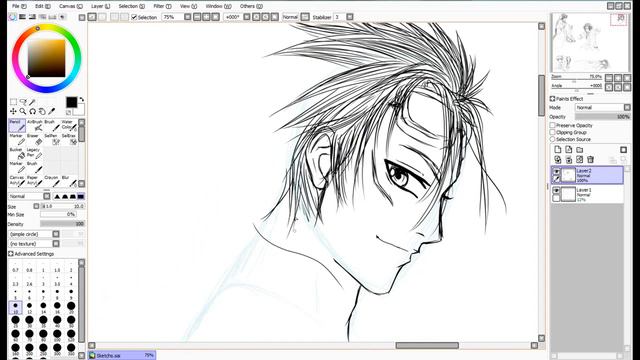Open the Window menu
640x360 pixels.
[x=218, y=6]
